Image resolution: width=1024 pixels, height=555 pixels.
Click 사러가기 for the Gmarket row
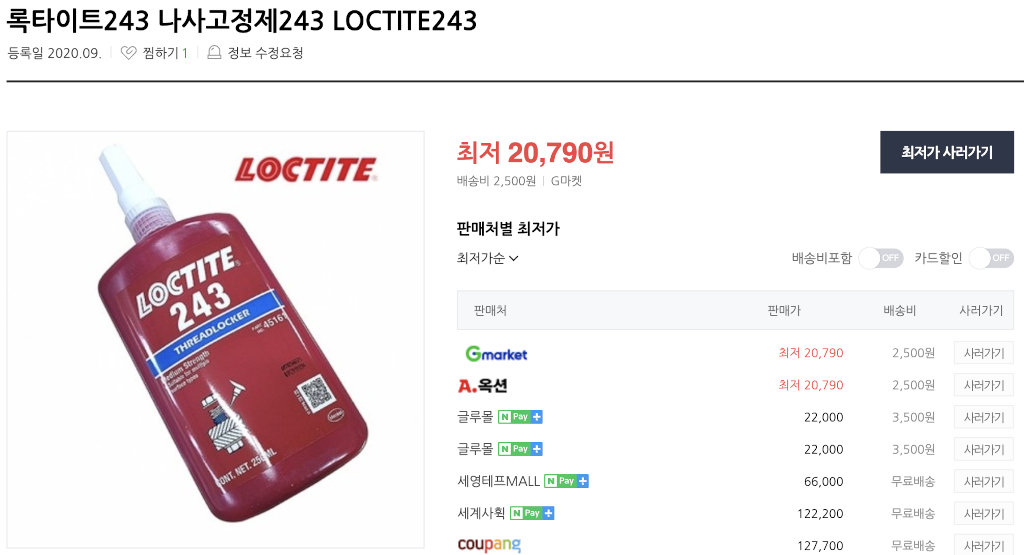(x=984, y=353)
